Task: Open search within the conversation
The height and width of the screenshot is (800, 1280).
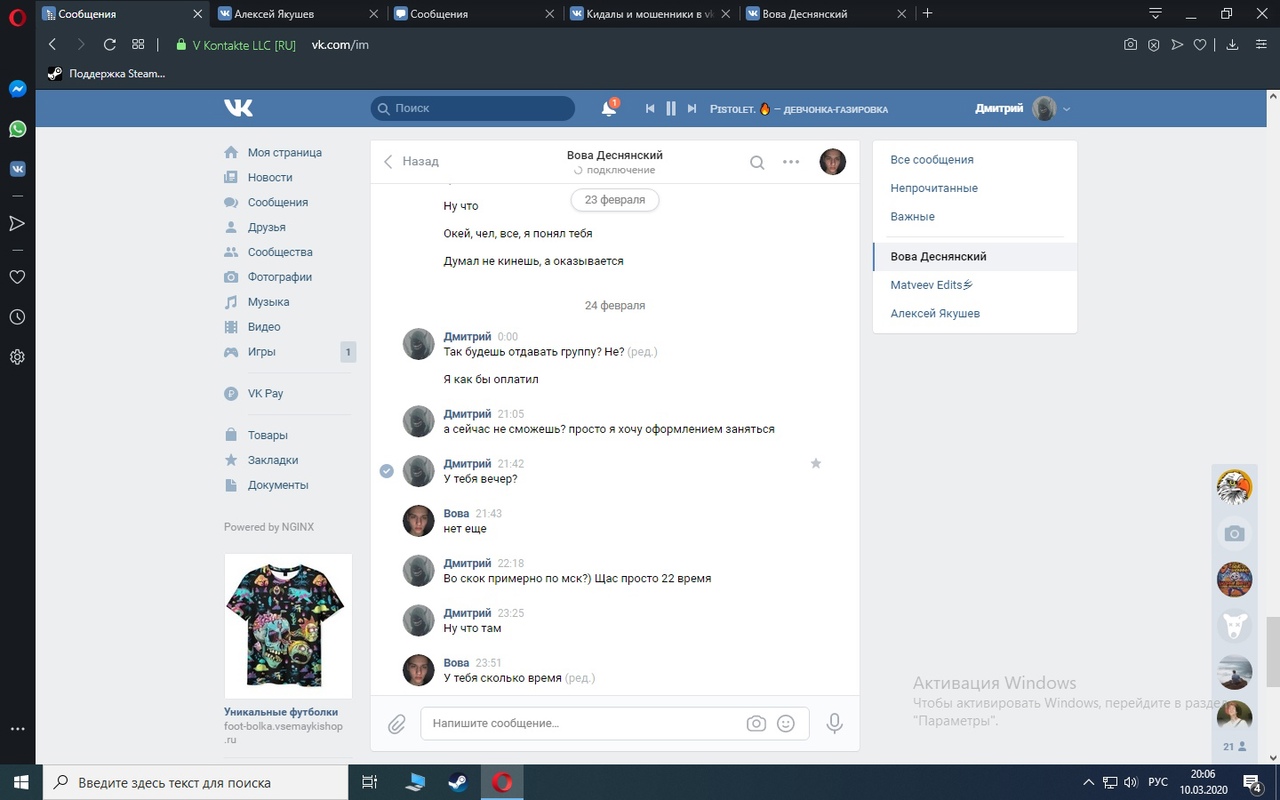Action: coord(757,162)
